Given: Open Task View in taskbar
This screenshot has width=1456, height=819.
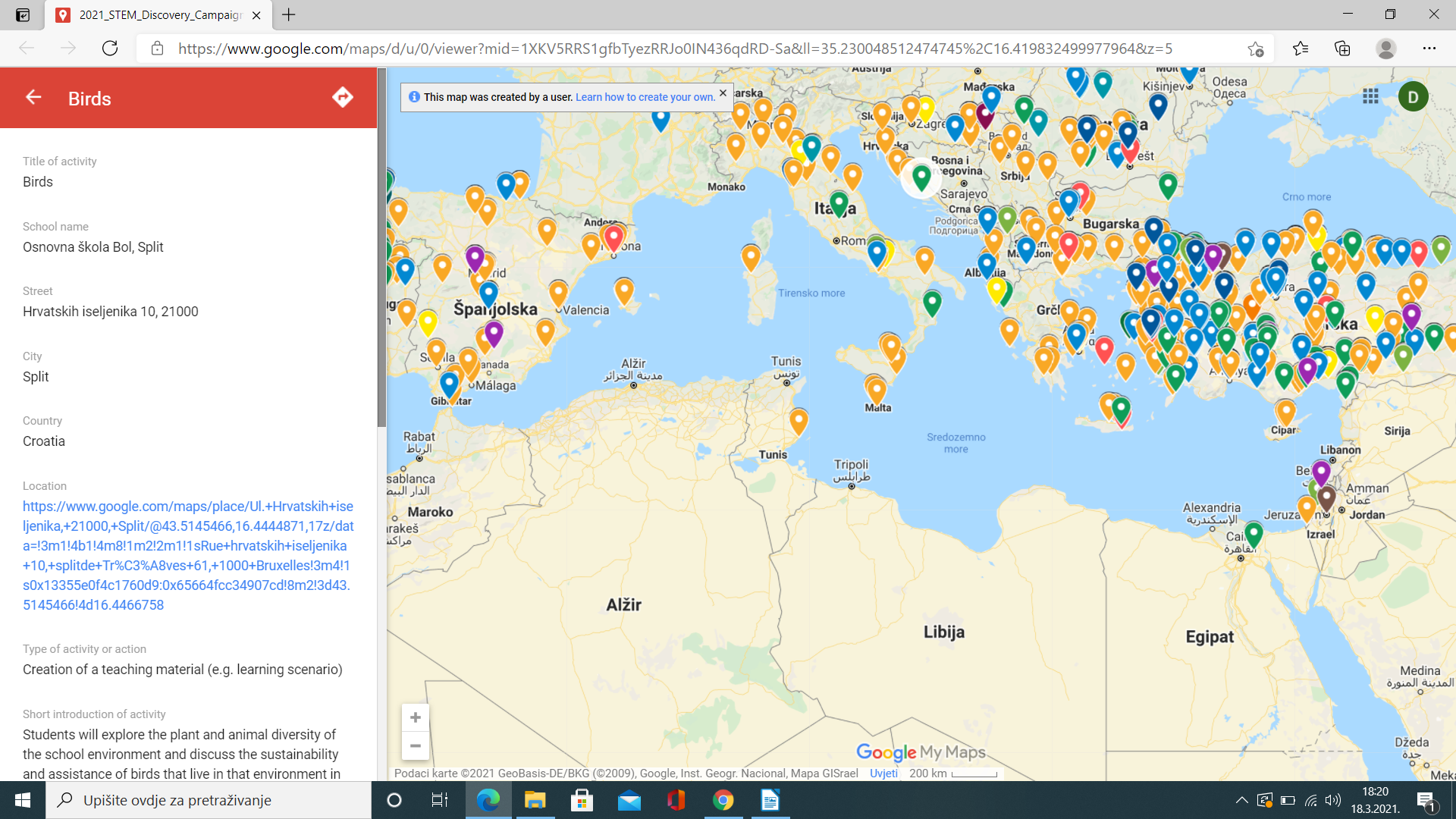Looking at the screenshot, I should click(x=440, y=800).
